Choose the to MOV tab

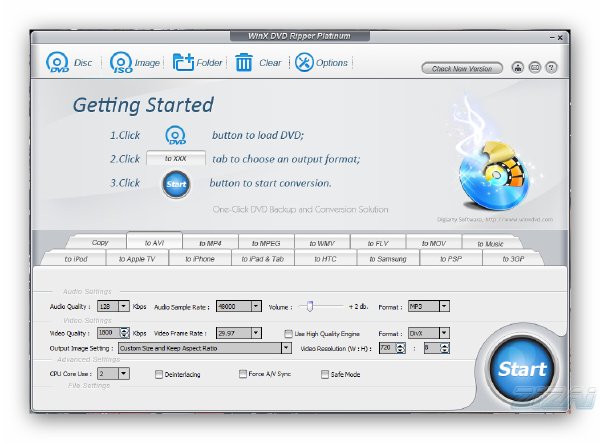434,243
